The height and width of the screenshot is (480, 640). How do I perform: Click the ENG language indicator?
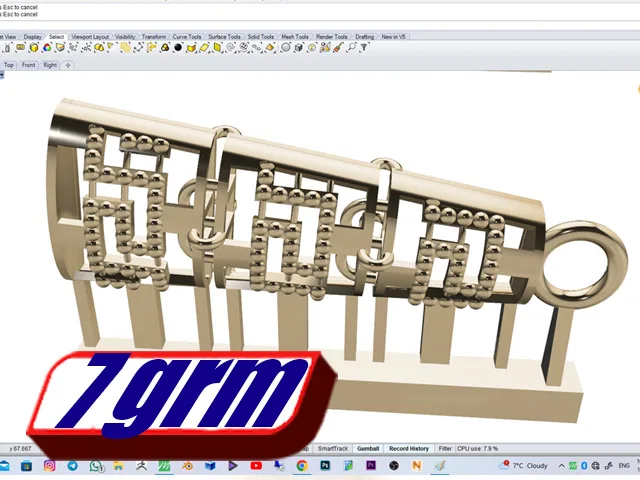pos(624,466)
